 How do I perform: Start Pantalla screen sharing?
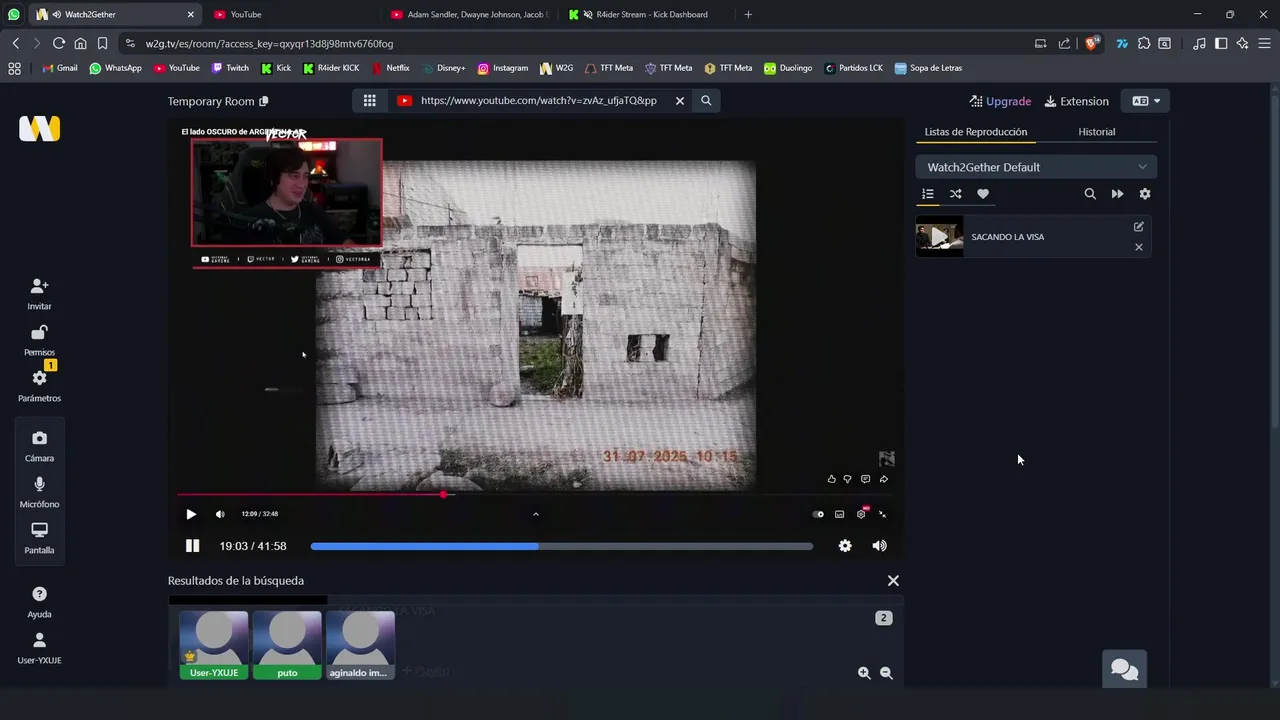[x=39, y=538]
